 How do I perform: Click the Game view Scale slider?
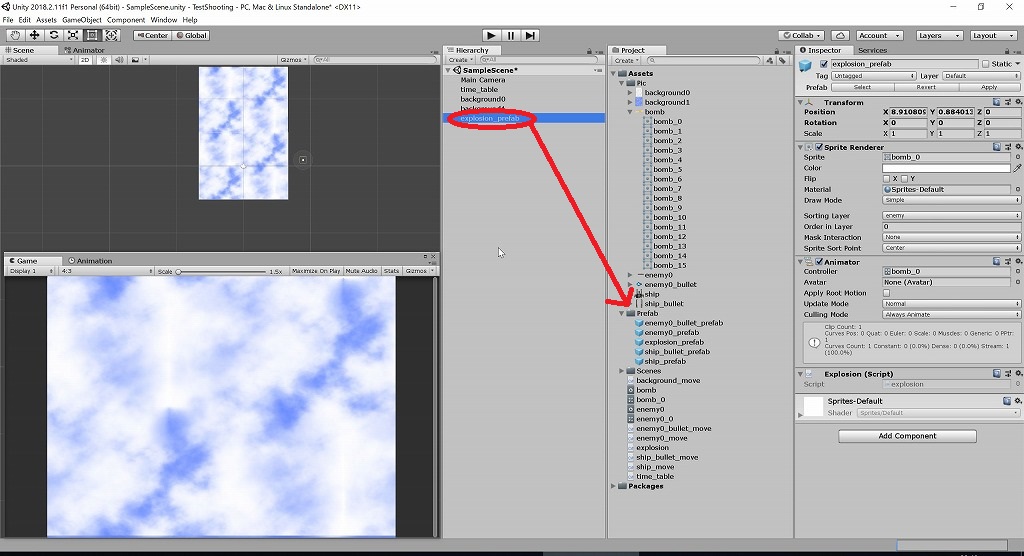tap(222, 271)
